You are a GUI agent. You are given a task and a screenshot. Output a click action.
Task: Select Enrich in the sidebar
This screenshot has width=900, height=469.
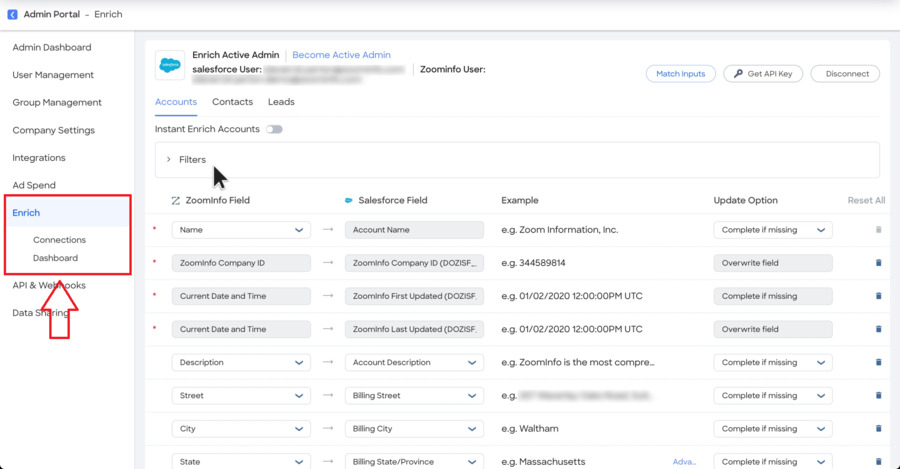point(26,212)
